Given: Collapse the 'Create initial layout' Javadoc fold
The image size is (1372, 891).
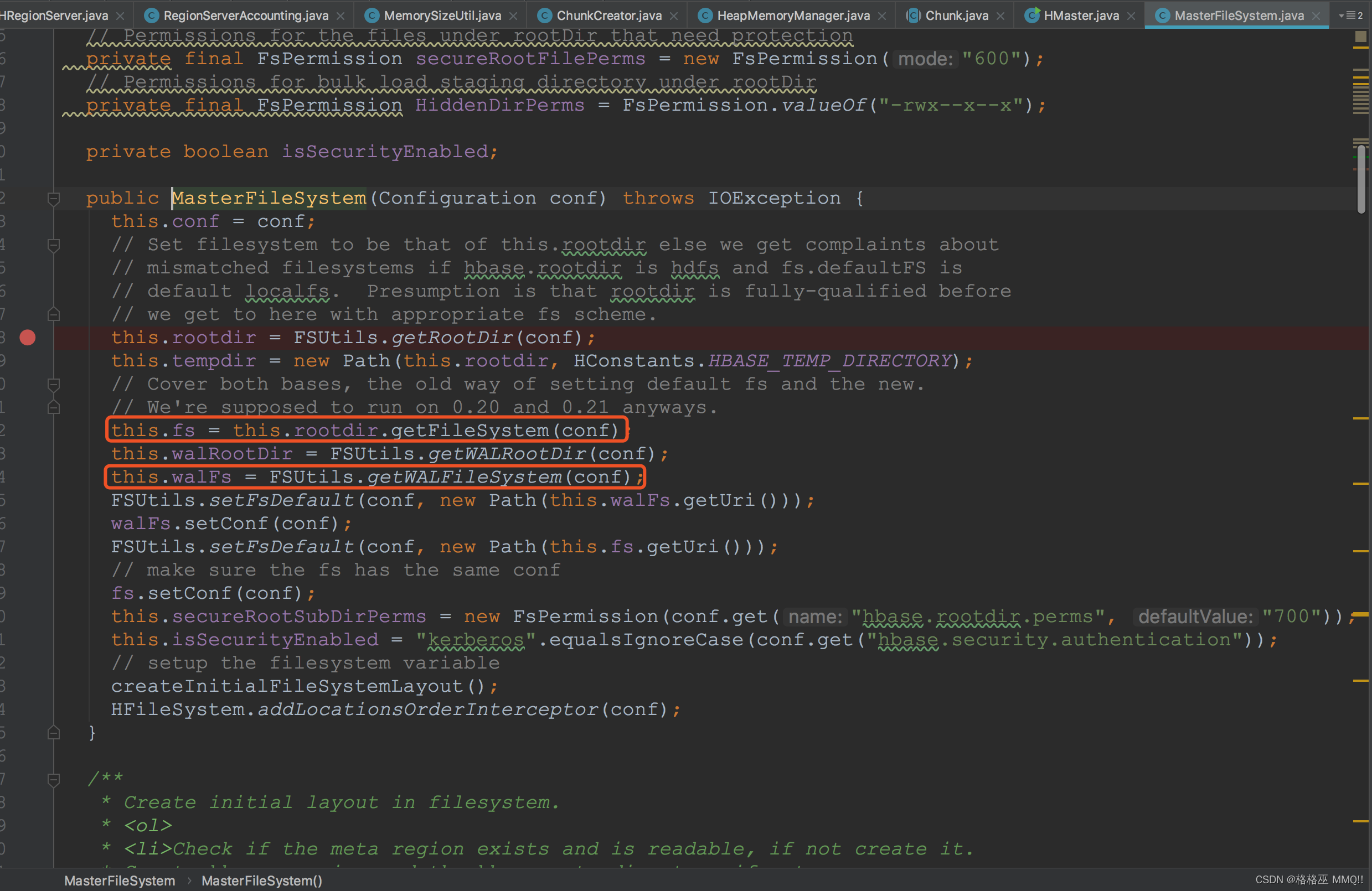Looking at the screenshot, I should tap(54, 780).
